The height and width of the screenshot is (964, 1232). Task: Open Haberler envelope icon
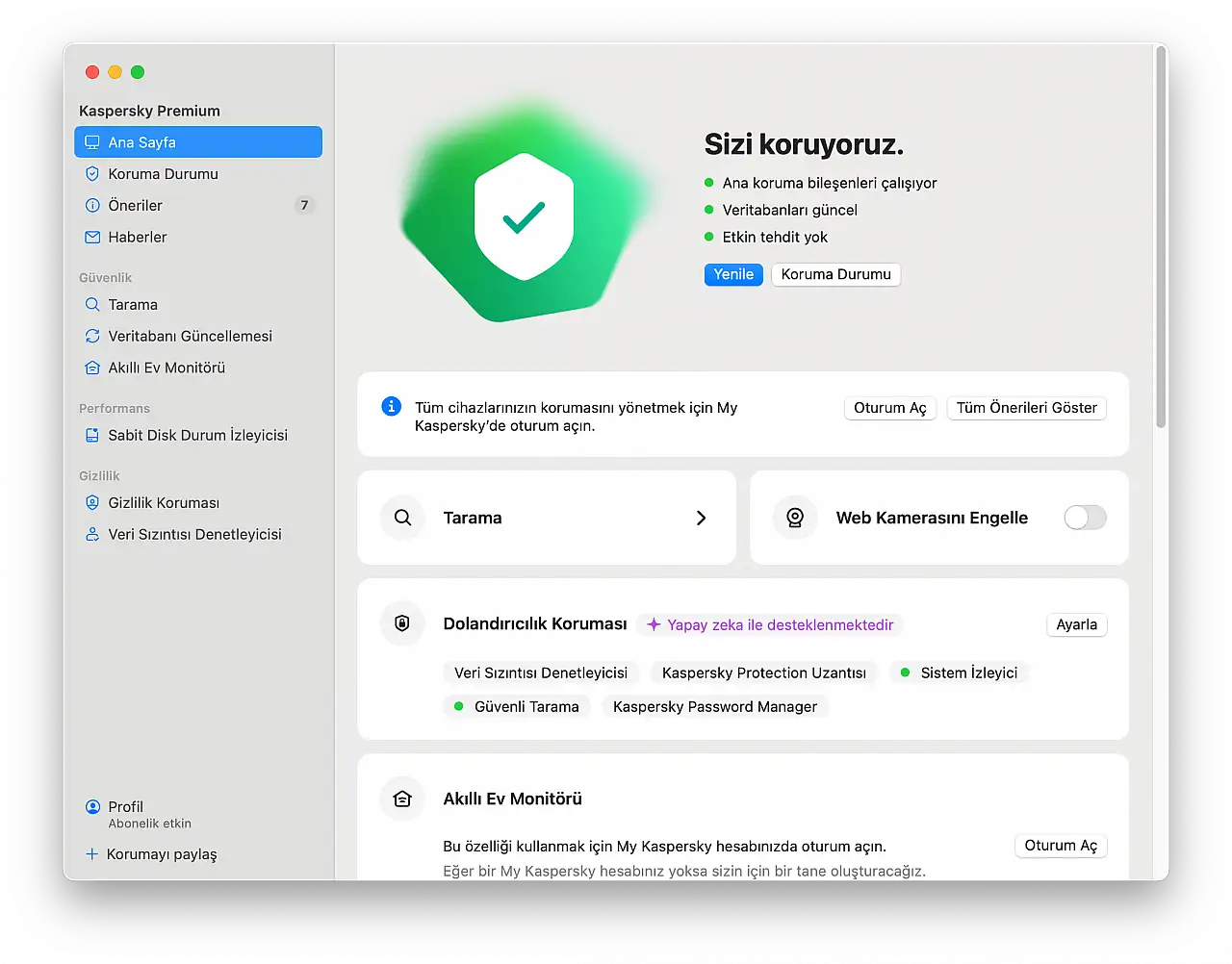[92, 238]
